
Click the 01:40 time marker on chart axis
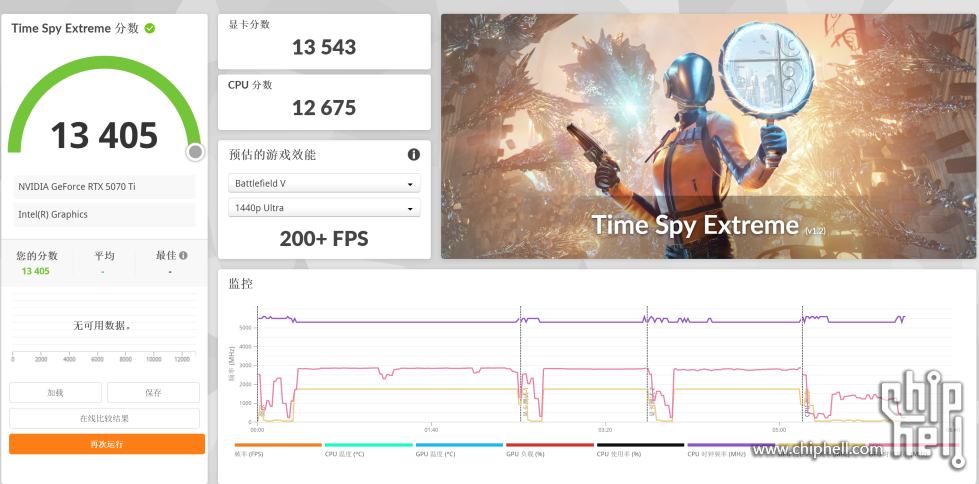[x=431, y=430]
